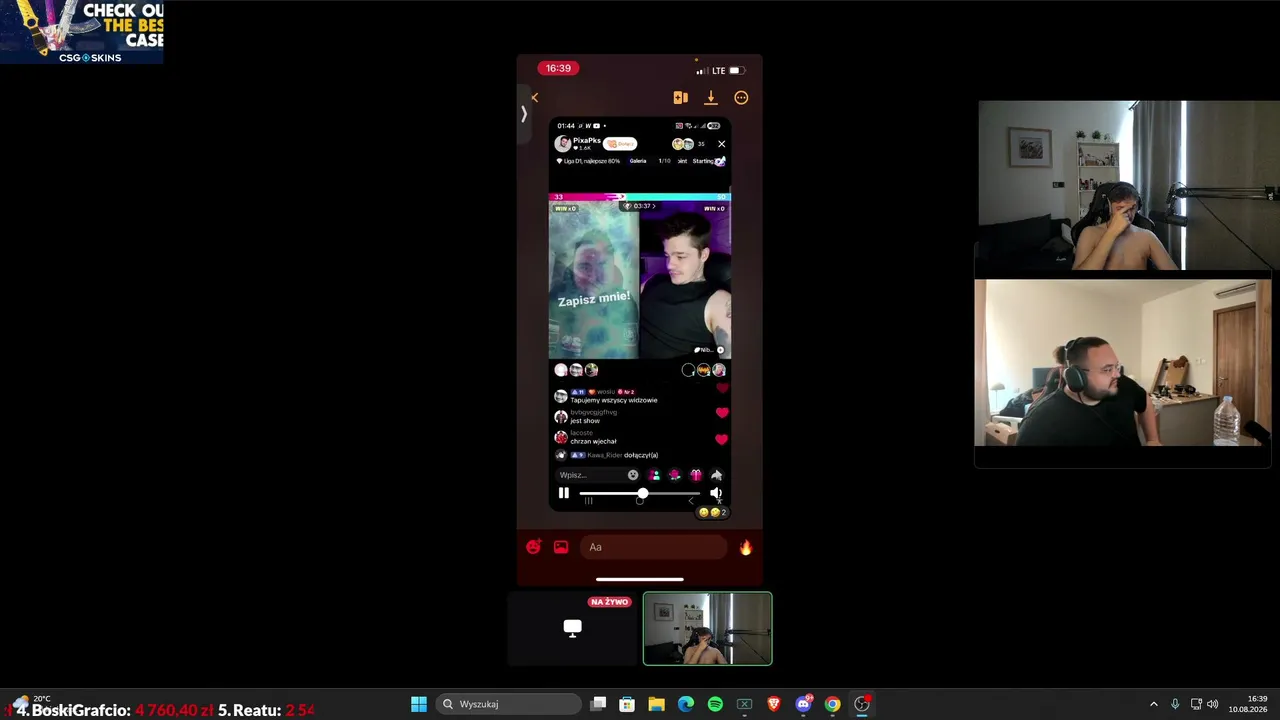1280x720 pixels.
Task: Go back with the orange back arrow
Action: pos(534,98)
